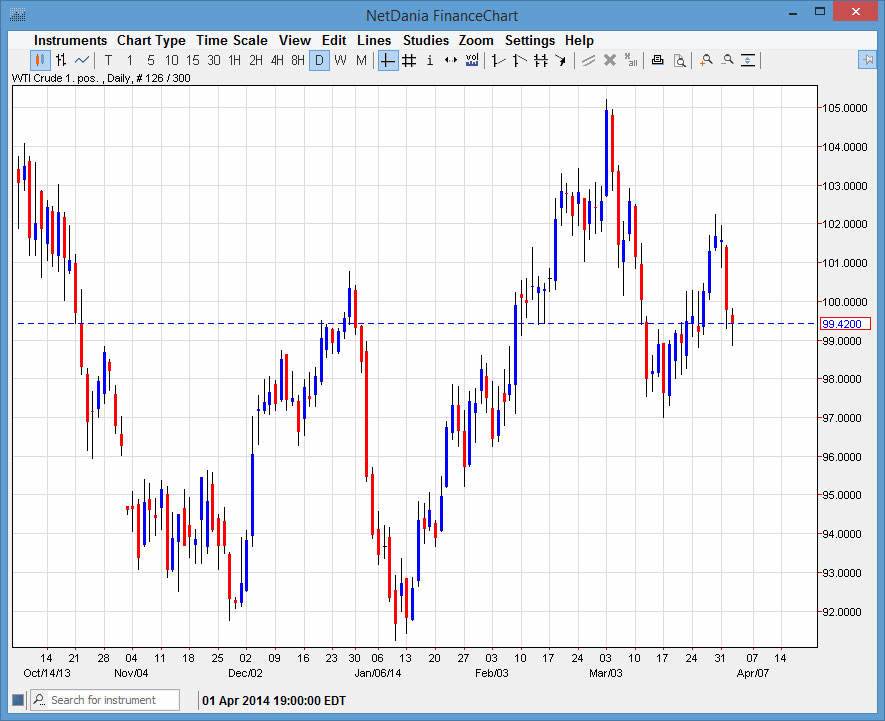This screenshot has width=885, height=721.
Task: Open the Instruments menu
Action: tap(70, 40)
